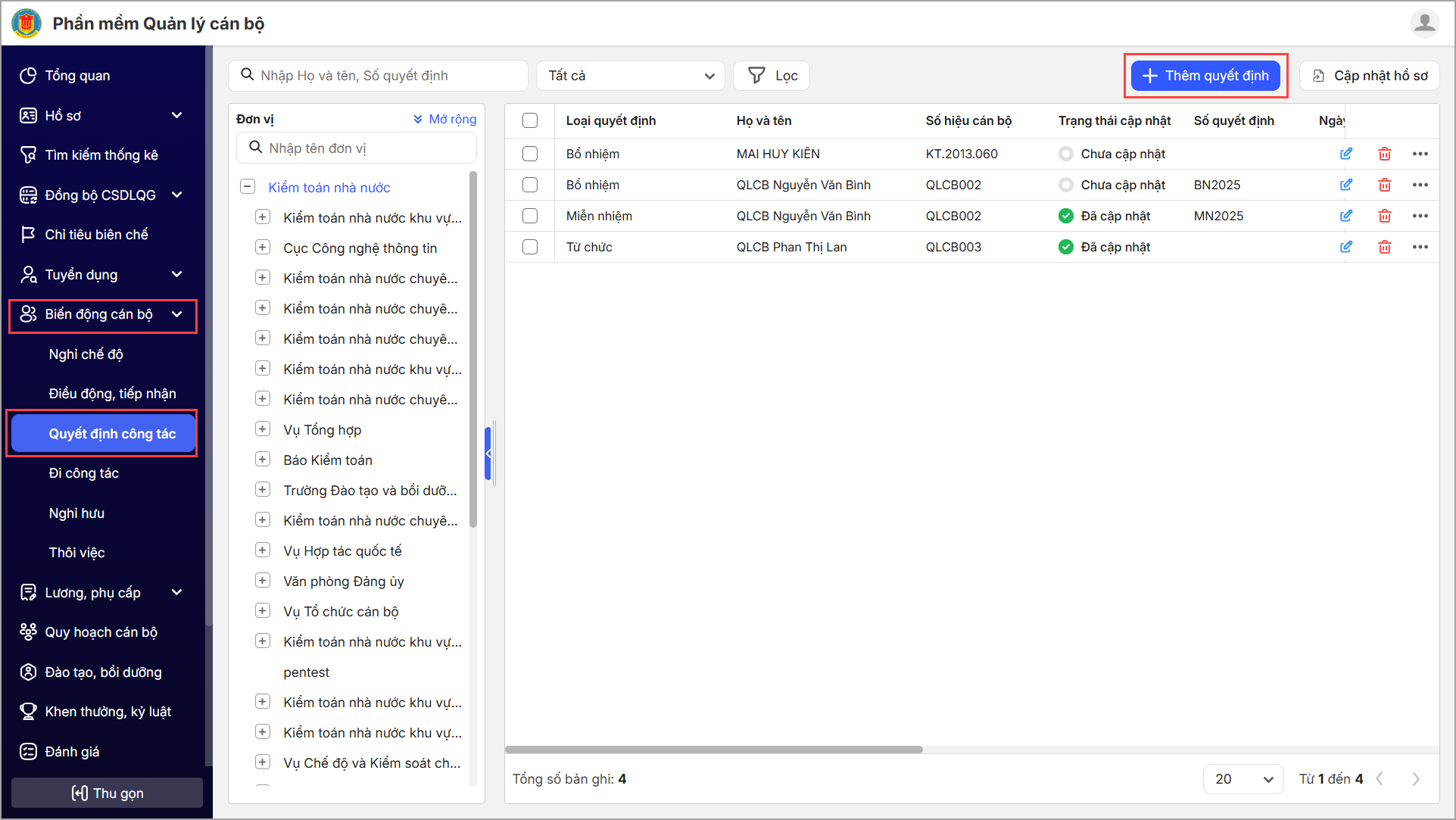Click Mở rộng link in unit panel
Viewport: 1456px width, 820px height.
tap(445, 119)
